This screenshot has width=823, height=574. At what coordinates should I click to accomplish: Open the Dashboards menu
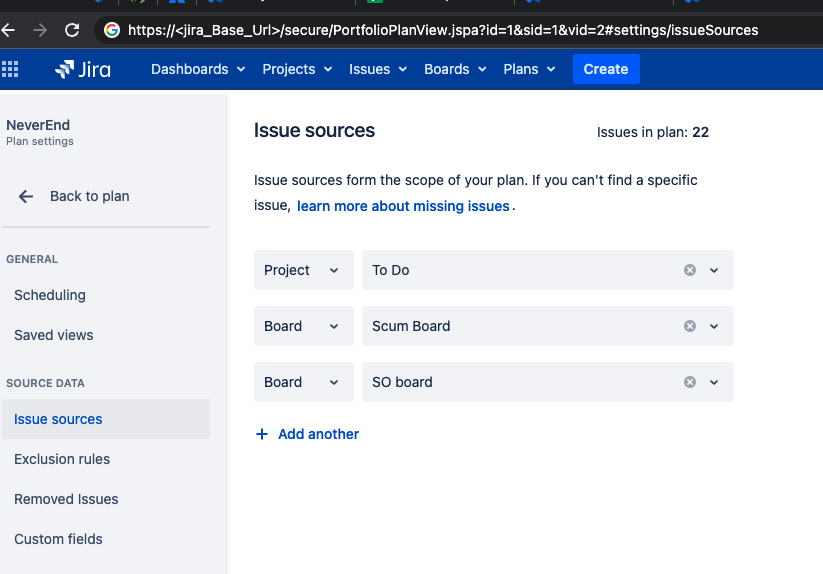[x=197, y=69]
